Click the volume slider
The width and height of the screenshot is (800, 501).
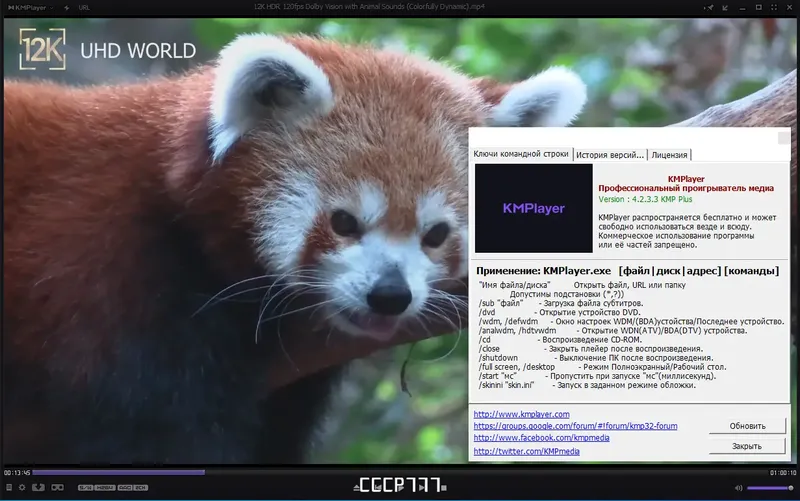pyautogui.click(x=770, y=488)
